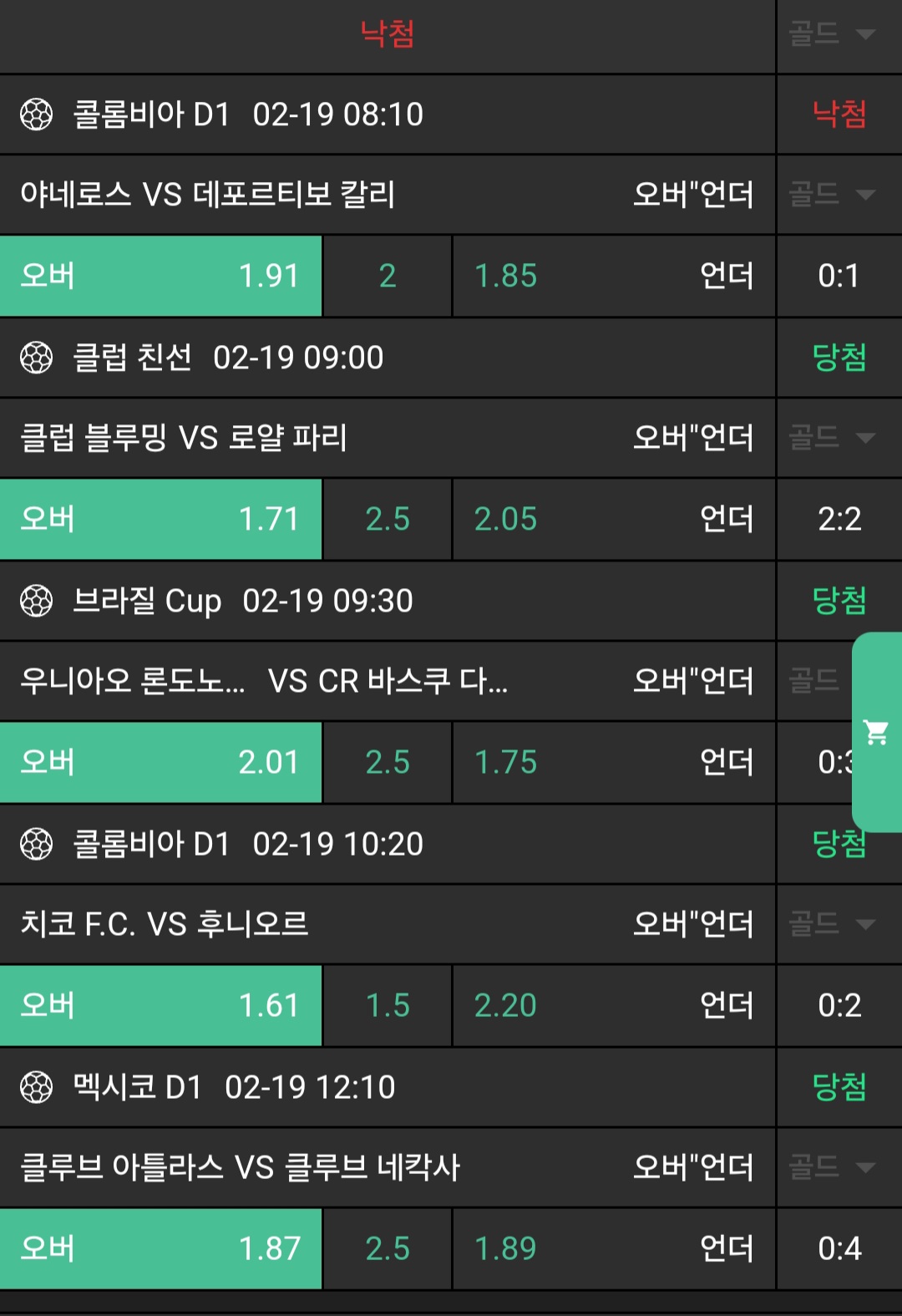Click the 0:4 score for 클루브 아틀라스 match
The width and height of the screenshot is (902, 1316).
(839, 1248)
